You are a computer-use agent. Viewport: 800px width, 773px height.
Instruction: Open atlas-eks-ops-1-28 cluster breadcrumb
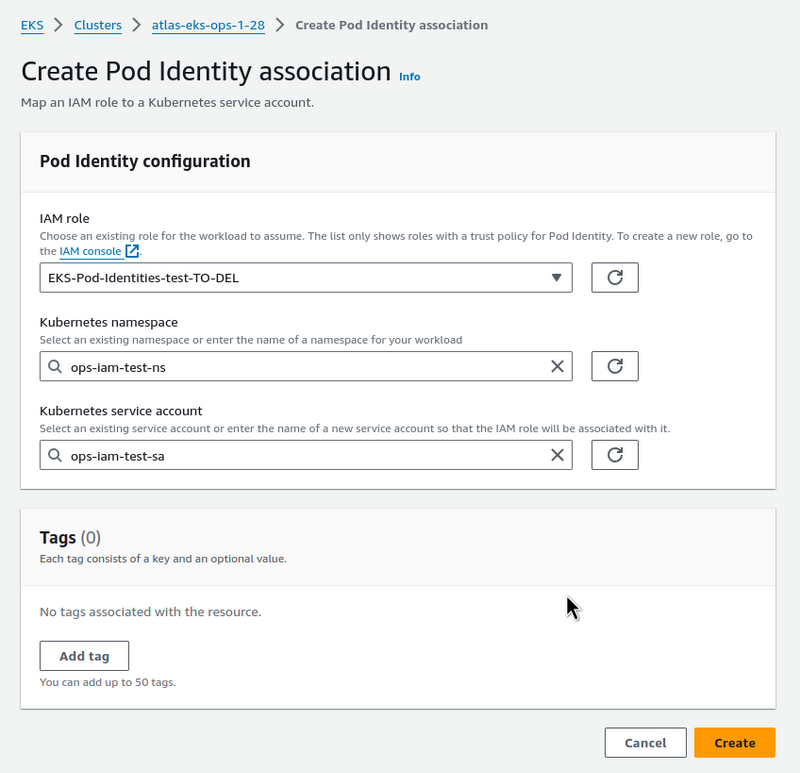click(208, 25)
